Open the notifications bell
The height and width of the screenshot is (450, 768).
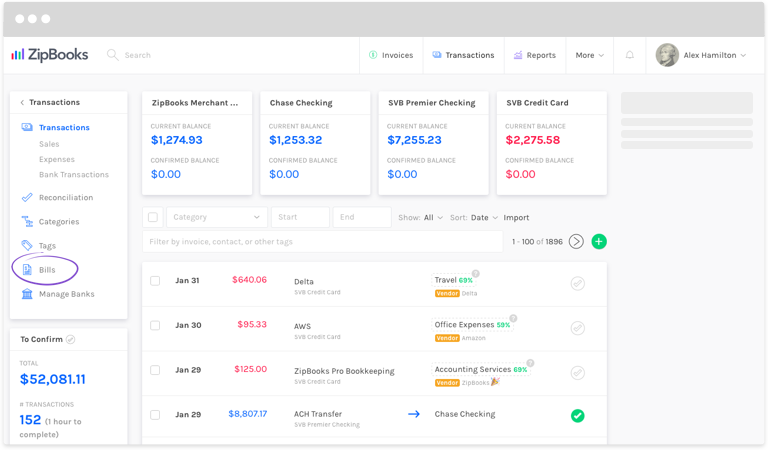pyautogui.click(x=630, y=55)
